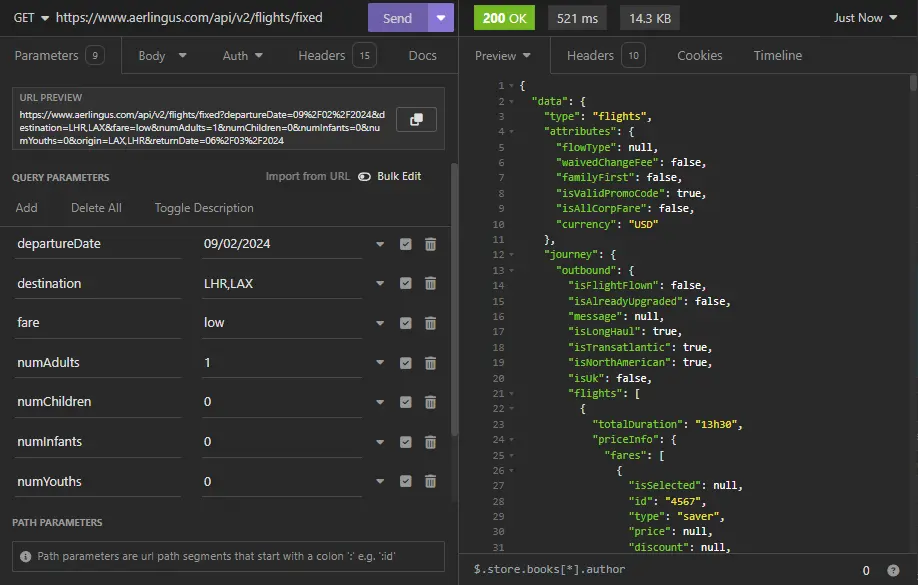Toggle the fare parameter checkbox
Viewport: 918px width, 585px height.
pyautogui.click(x=405, y=323)
